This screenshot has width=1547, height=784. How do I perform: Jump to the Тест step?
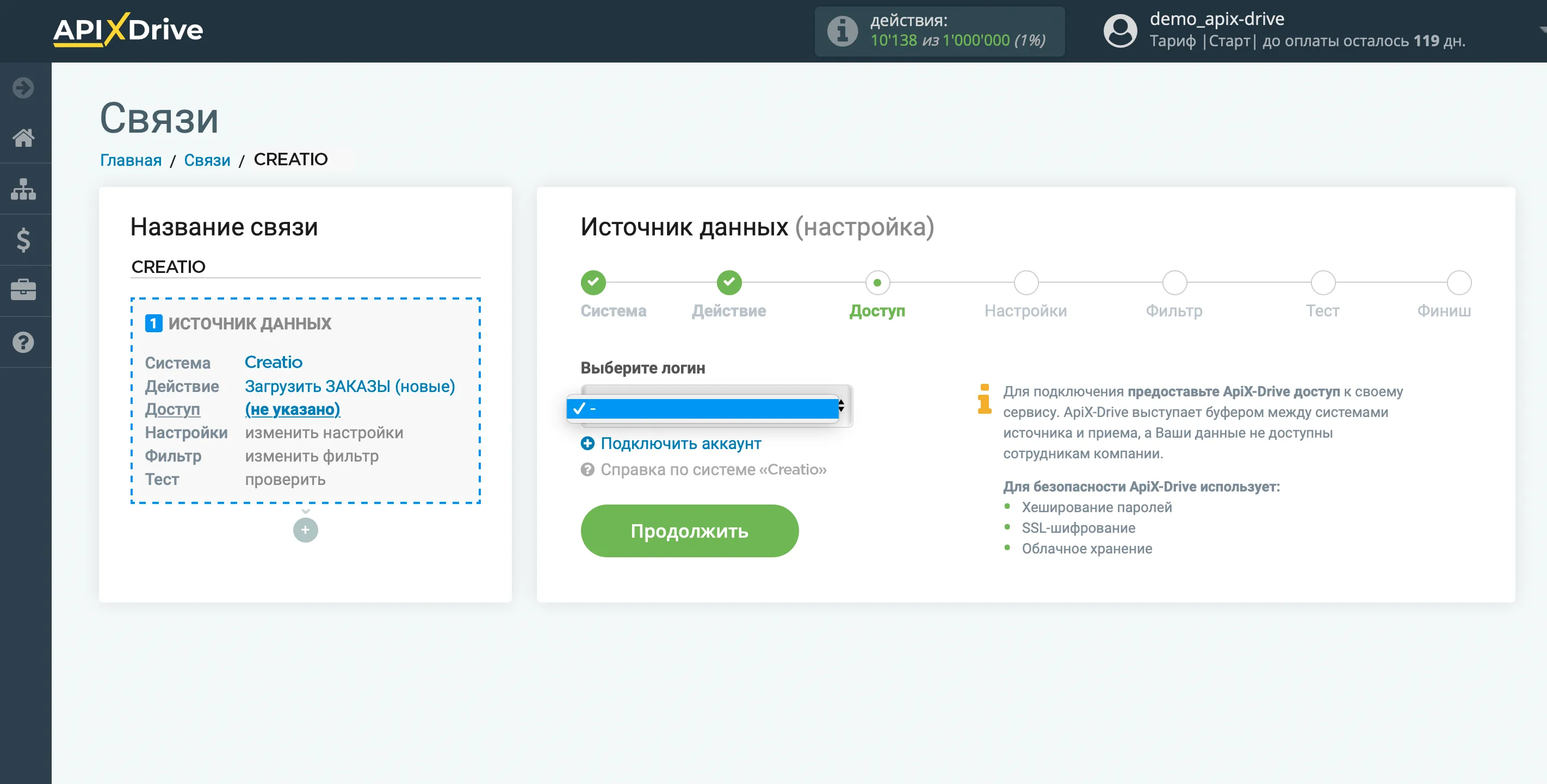(1322, 282)
